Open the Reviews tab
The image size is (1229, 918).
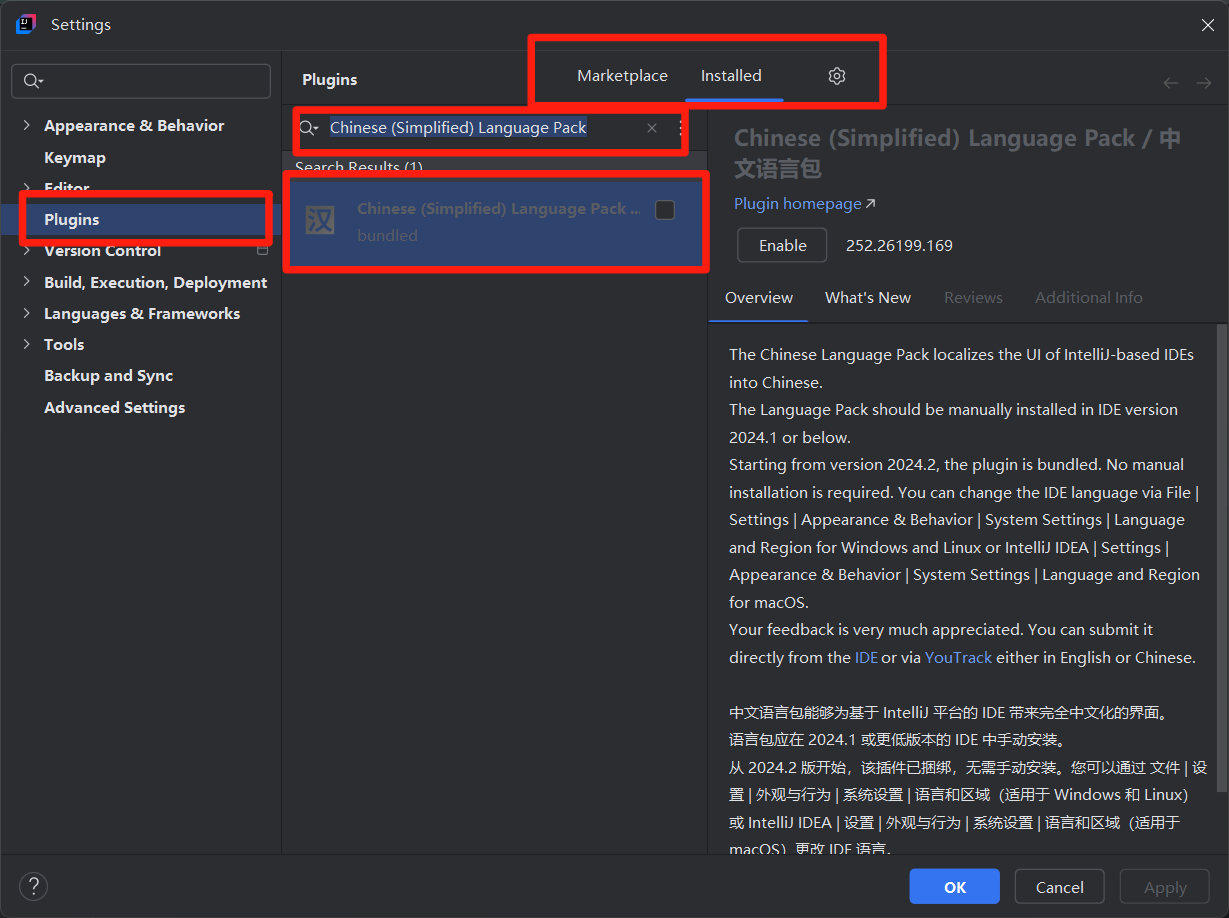tap(973, 298)
